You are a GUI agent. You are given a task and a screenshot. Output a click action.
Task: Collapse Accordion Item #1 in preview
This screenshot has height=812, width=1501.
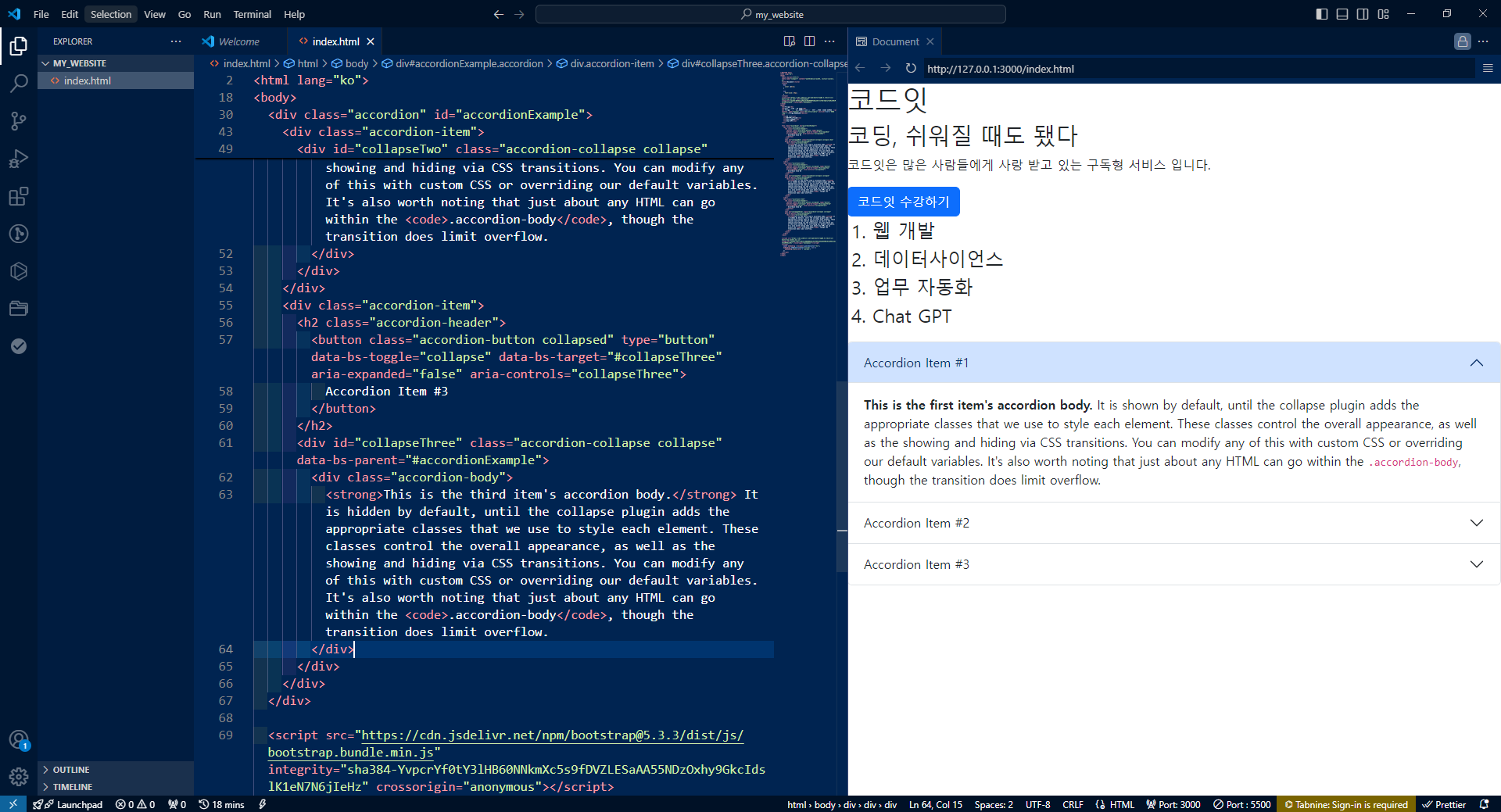point(1173,363)
